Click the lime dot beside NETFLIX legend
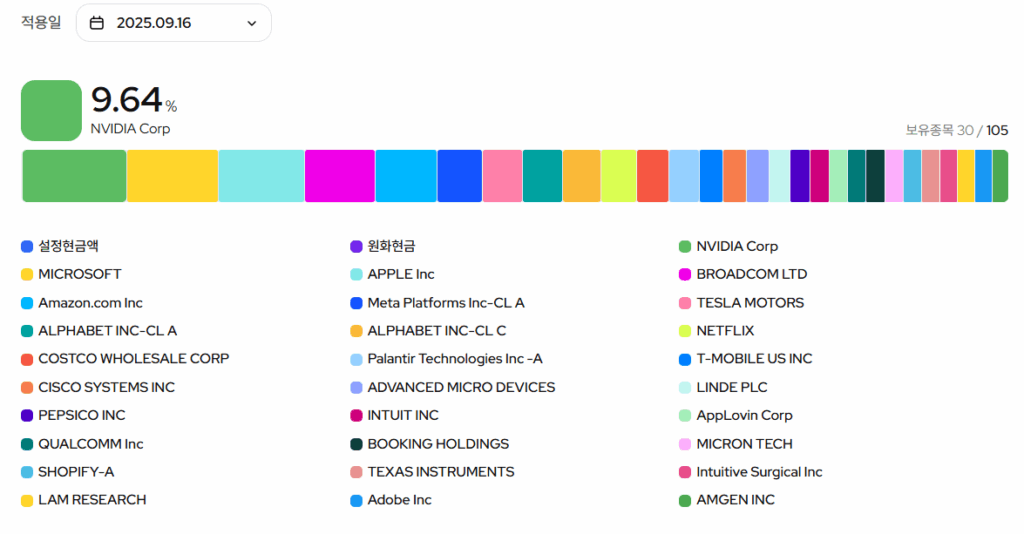1024x534 pixels. (x=685, y=331)
